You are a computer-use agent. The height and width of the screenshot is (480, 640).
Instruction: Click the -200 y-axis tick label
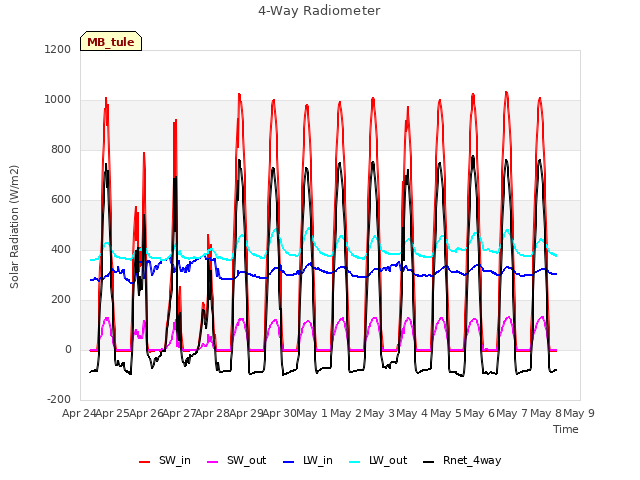59,400
